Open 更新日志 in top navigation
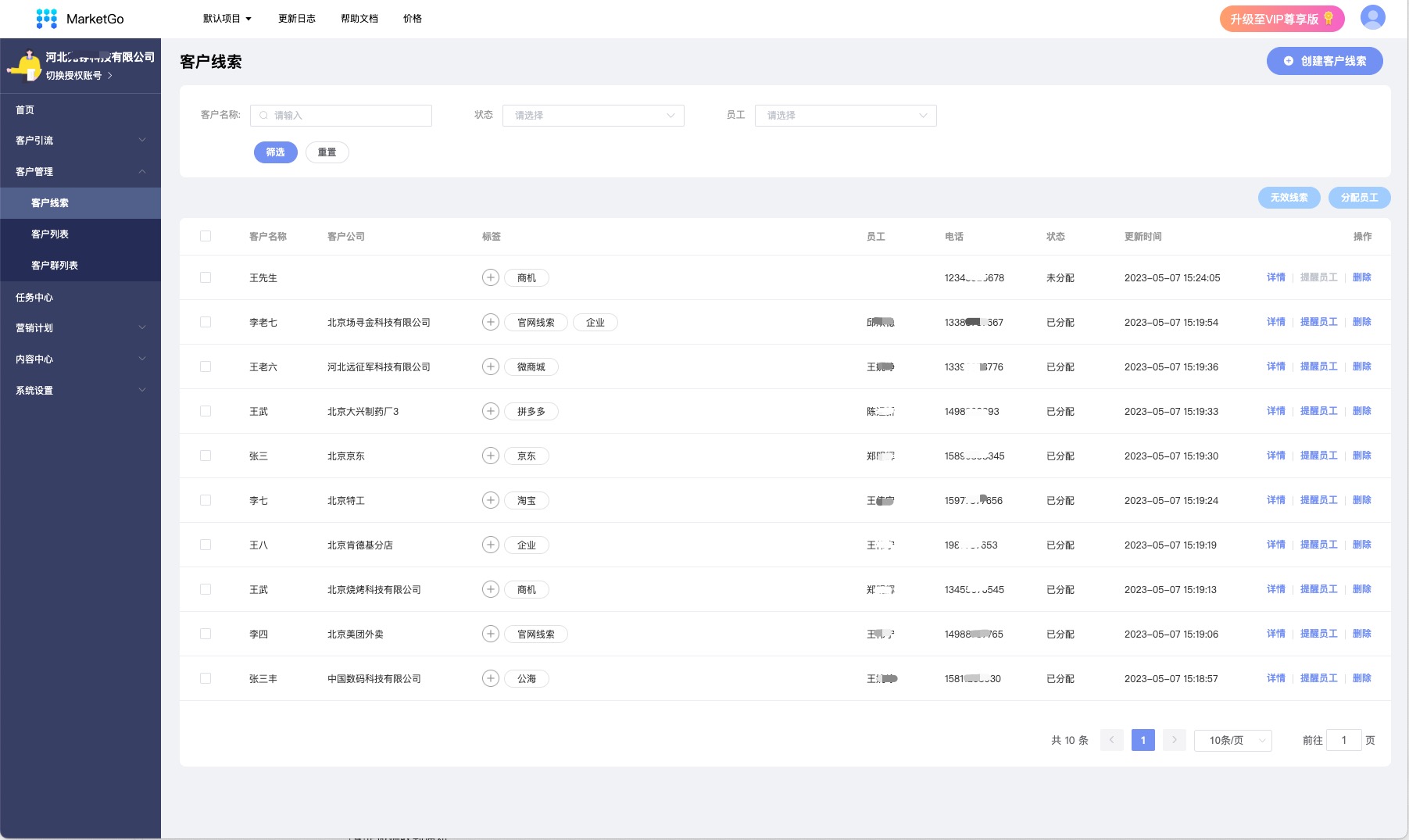 [297, 19]
